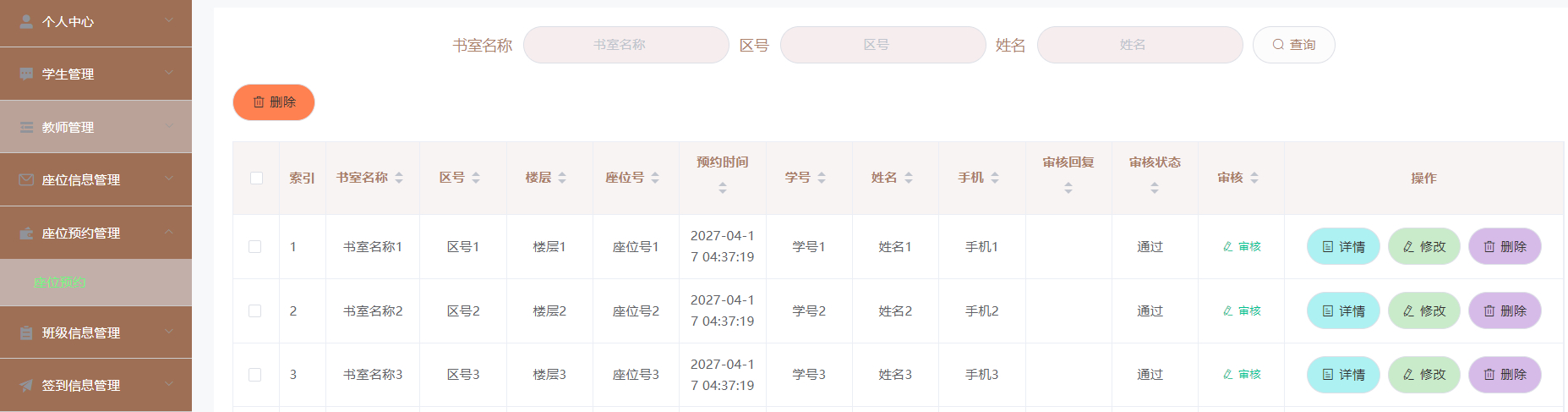Click the orange 删除 batch delete button
Image resolution: width=1568 pixels, height=412 pixels.
[x=274, y=102]
